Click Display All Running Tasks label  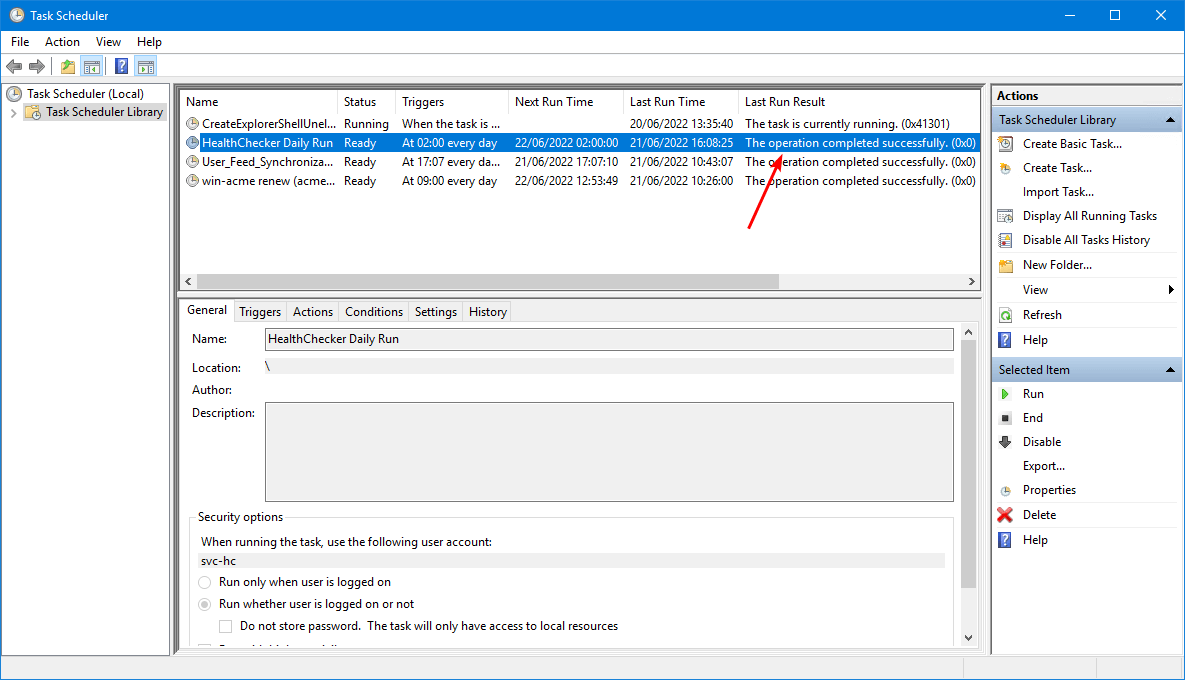coord(1090,216)
